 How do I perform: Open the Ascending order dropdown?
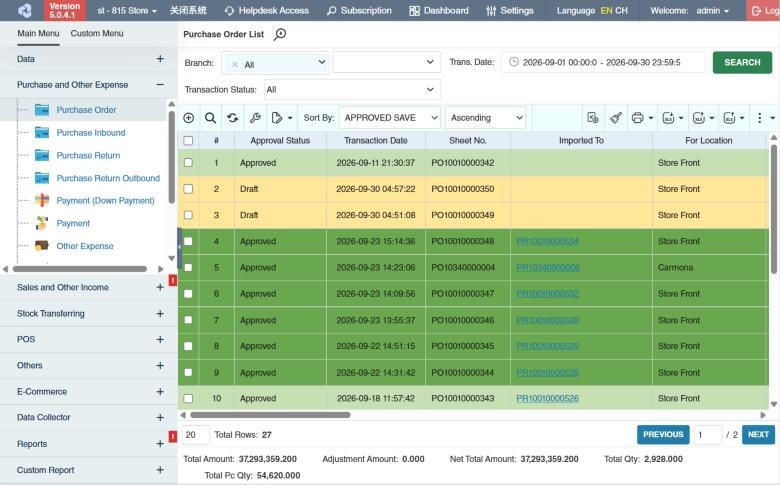tap(485, 118)
